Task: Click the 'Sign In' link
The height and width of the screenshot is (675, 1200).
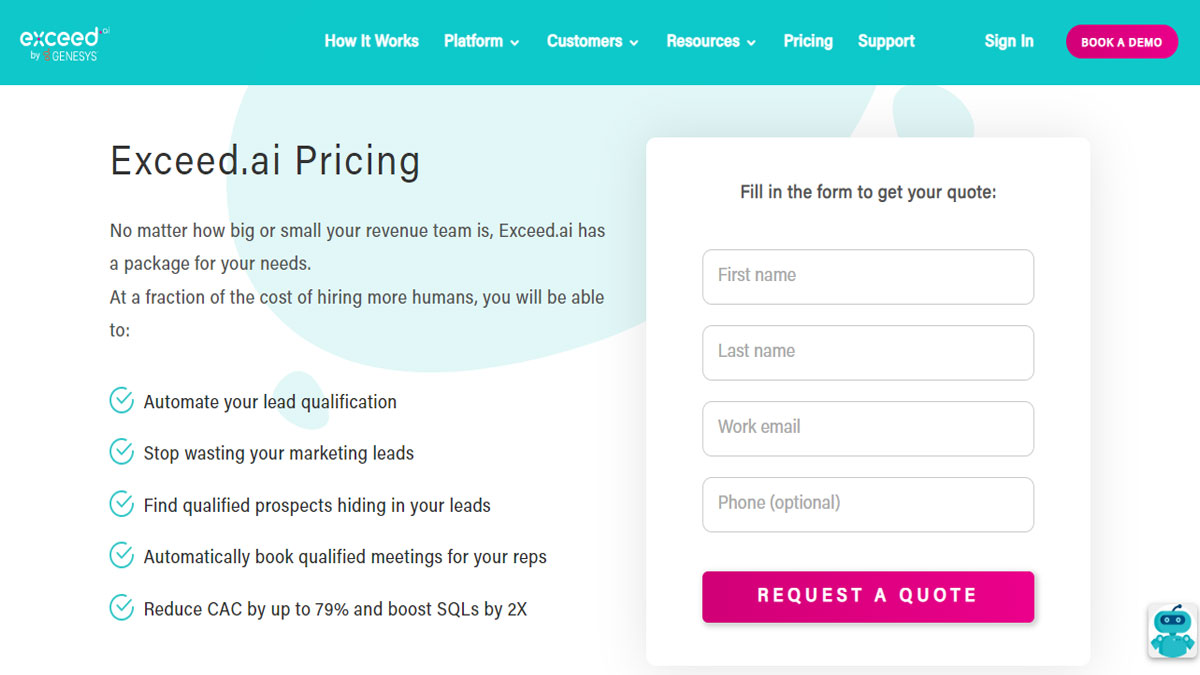Action: 1009,42
